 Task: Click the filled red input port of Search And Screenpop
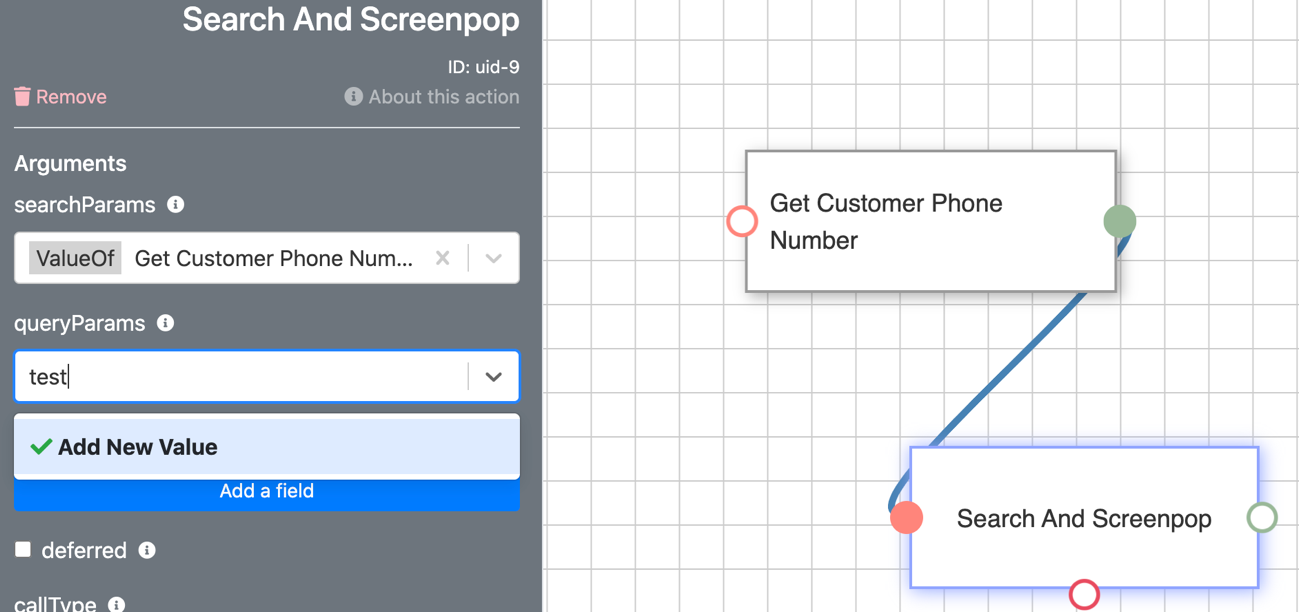click(906, 517)
